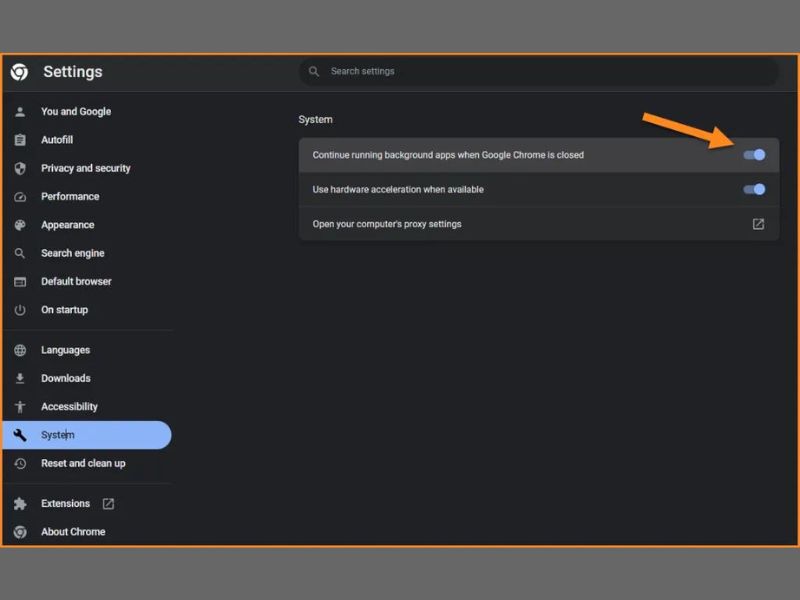Select the System sidebar item
The height and width of the screenshot is (600, 800).
[x=87, y=435]
